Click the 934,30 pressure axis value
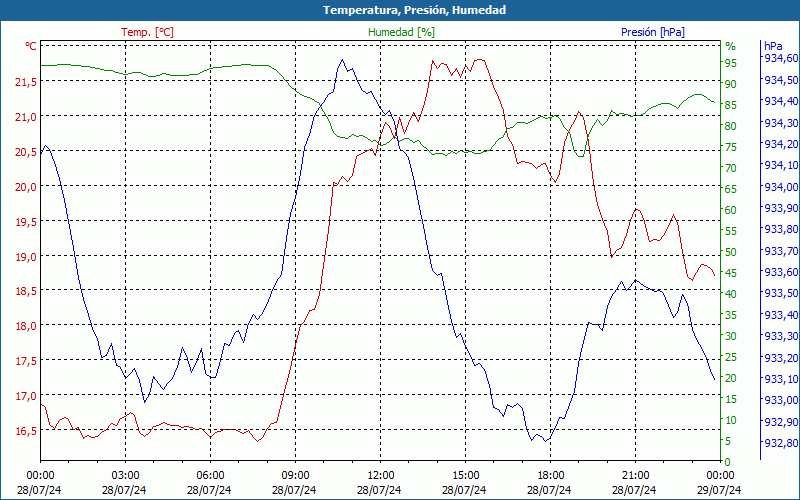This screenshot has height=500, width=800. 781,122
